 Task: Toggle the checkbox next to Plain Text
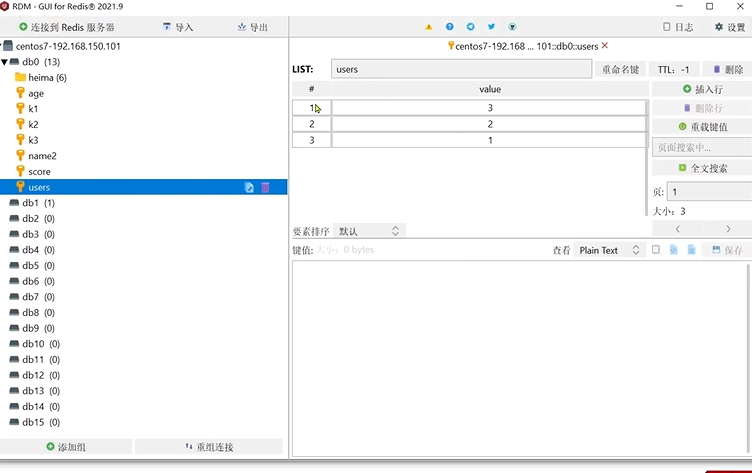click(656, 249)
